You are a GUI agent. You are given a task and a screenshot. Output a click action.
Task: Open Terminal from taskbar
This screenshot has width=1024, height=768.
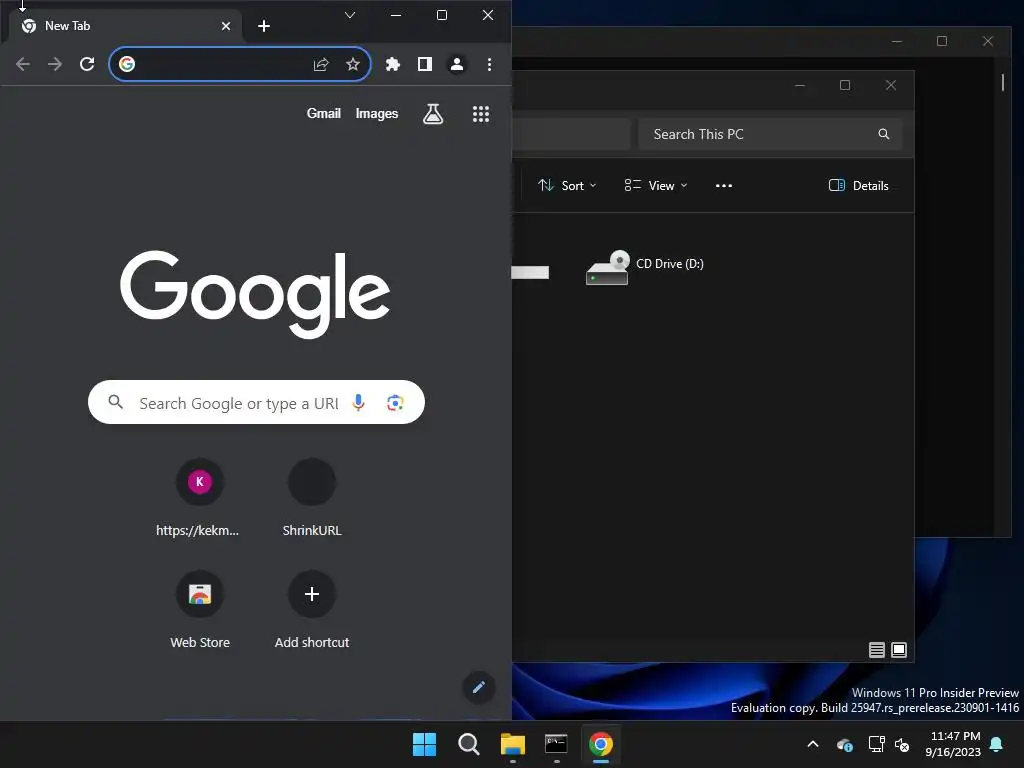(556, 744)
